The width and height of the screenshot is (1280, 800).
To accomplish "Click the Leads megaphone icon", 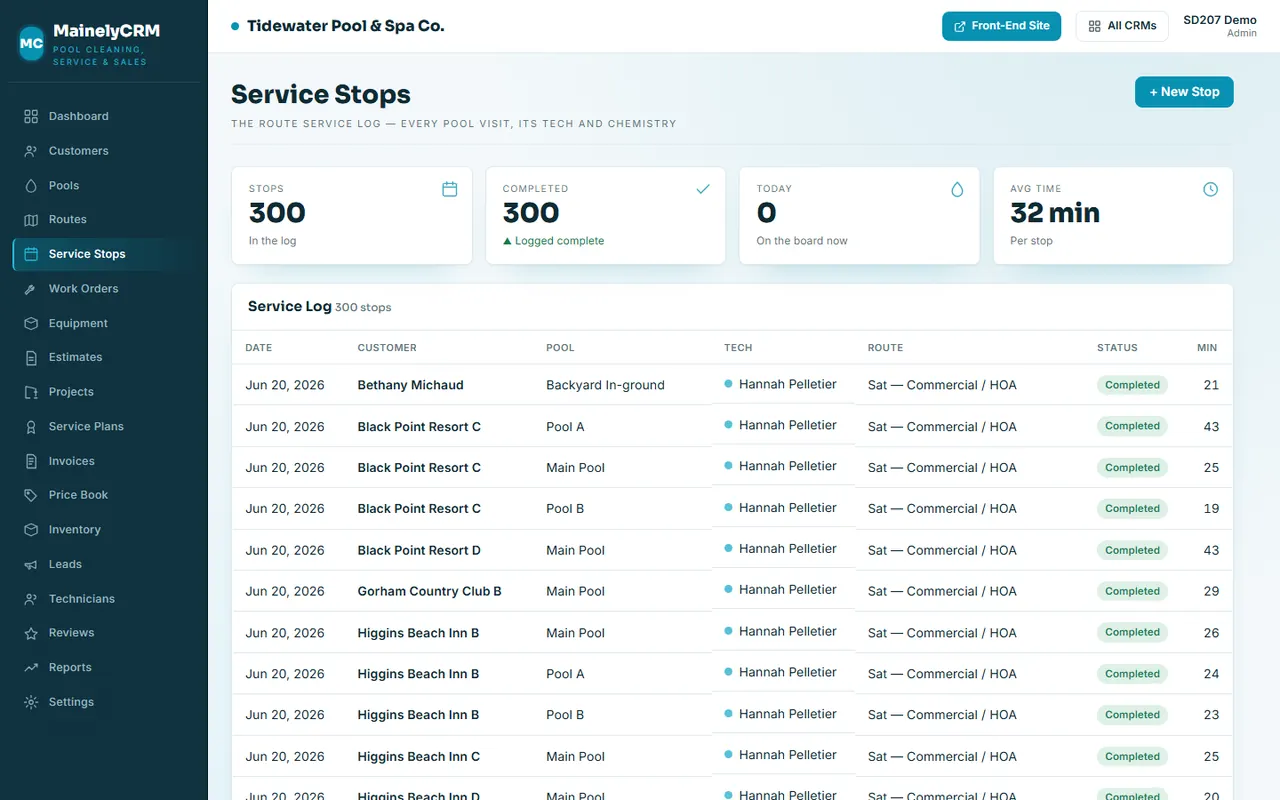I will (x=31, y=564).
